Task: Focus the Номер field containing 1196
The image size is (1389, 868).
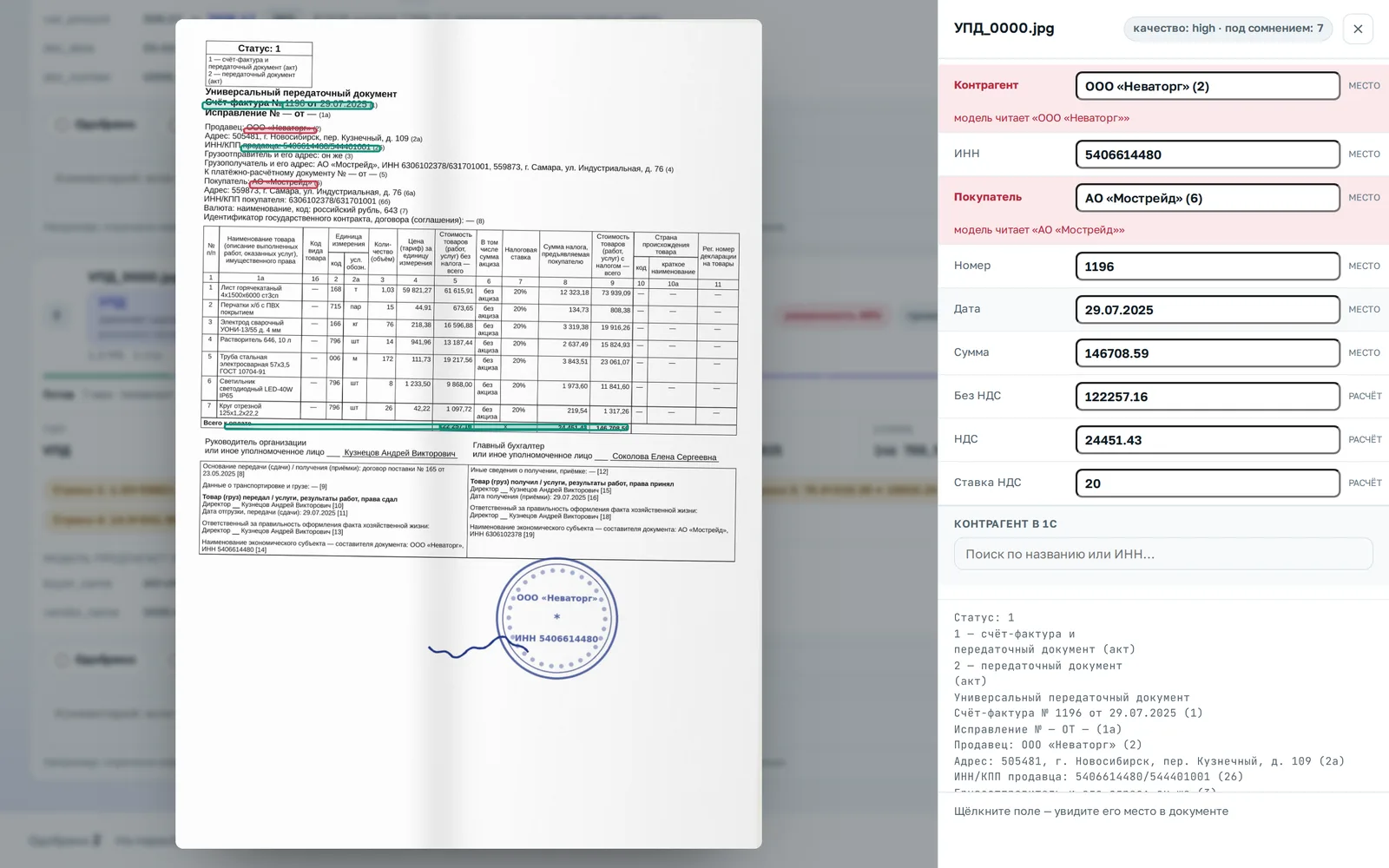Action: [x=1208, y=266]
